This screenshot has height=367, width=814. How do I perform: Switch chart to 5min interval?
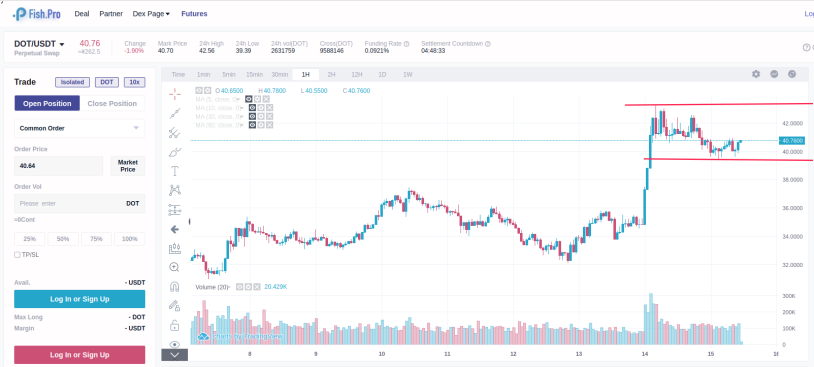coord(229,75)
